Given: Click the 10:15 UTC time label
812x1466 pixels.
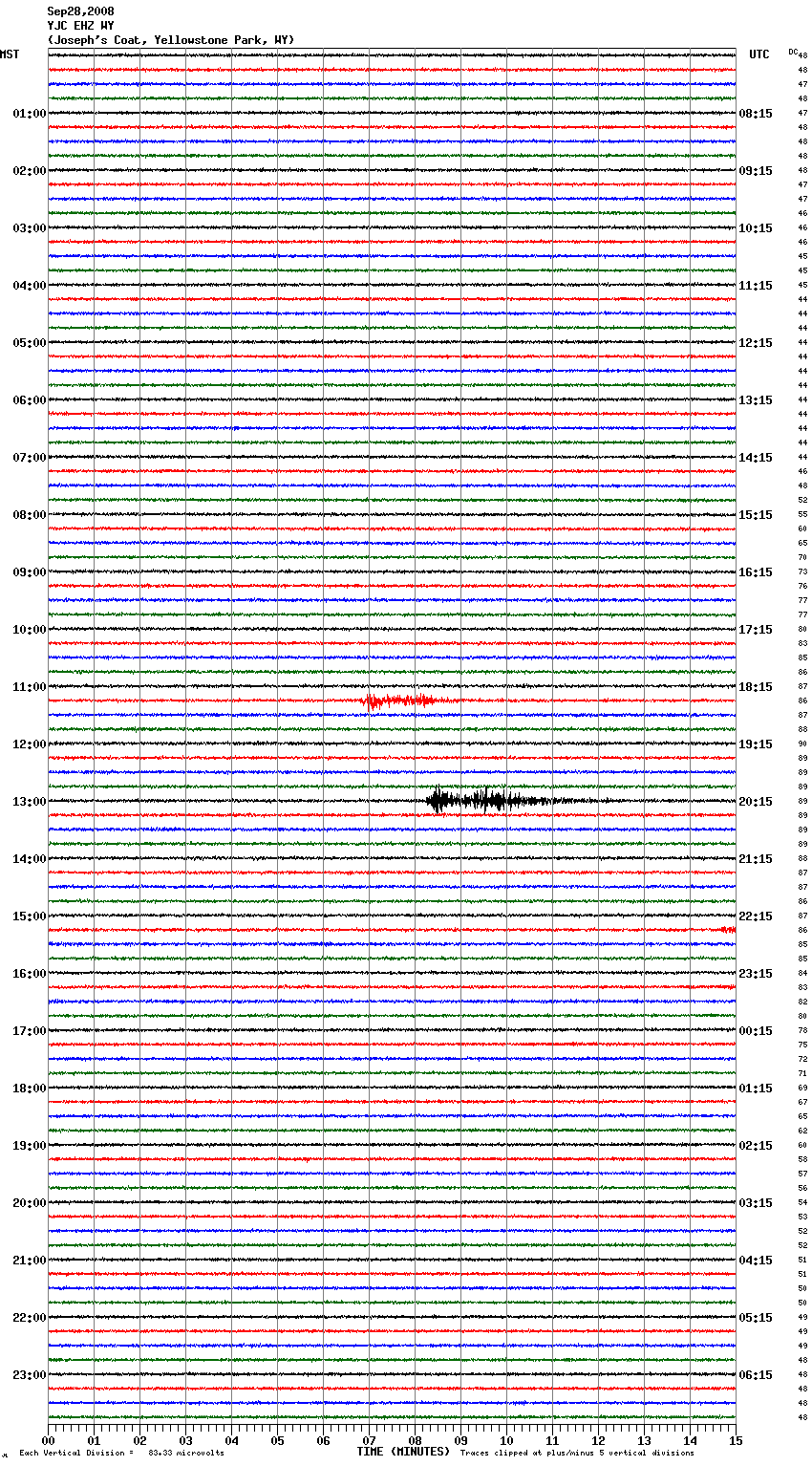Looking at the screenshot, I should (756, 228).
